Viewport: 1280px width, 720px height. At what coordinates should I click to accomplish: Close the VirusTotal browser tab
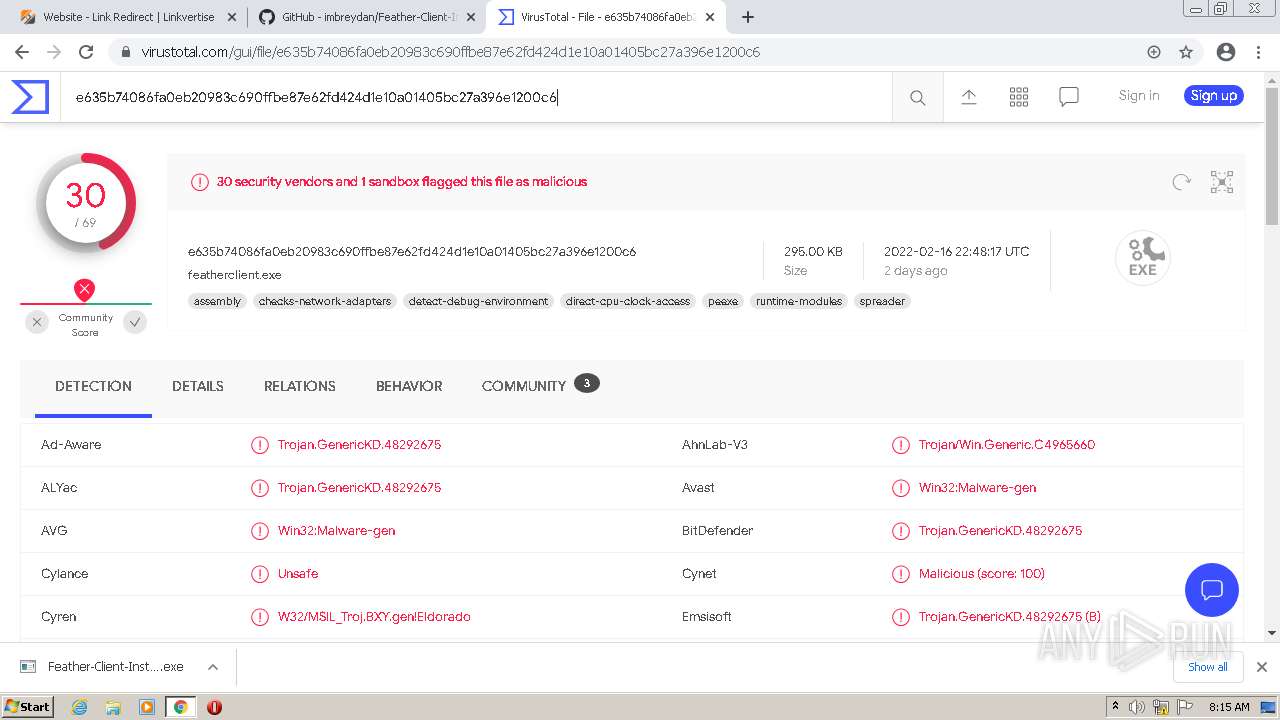click(x=709, y=17)
